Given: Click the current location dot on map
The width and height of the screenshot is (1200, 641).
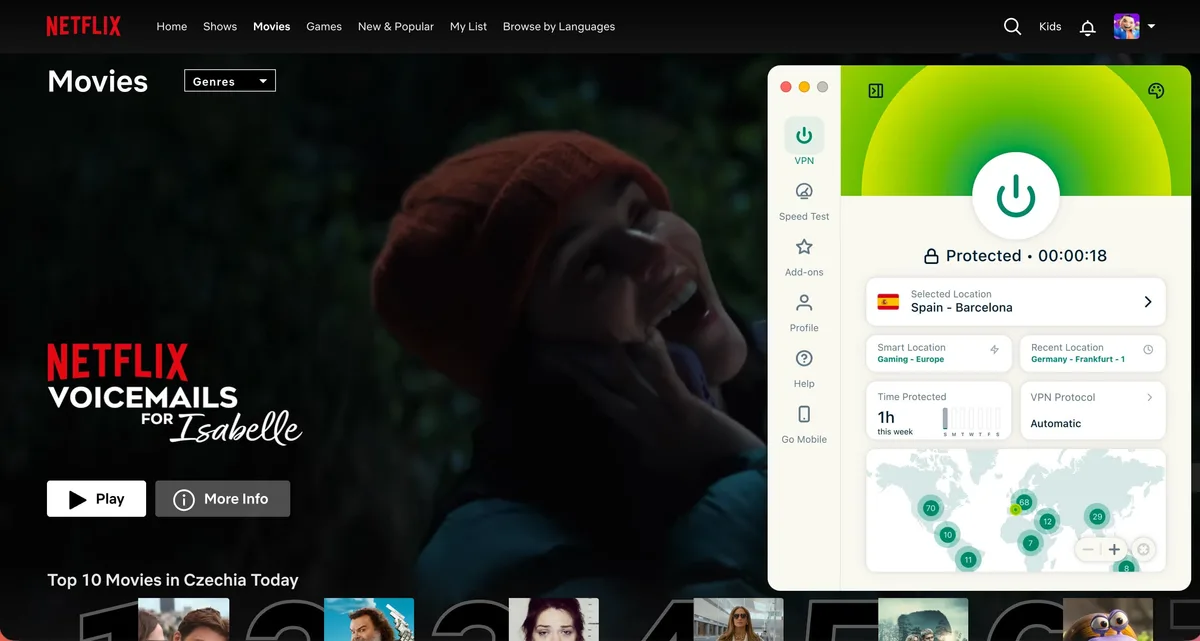Looking at the screenshot, I should click(x=1015, y=510).
